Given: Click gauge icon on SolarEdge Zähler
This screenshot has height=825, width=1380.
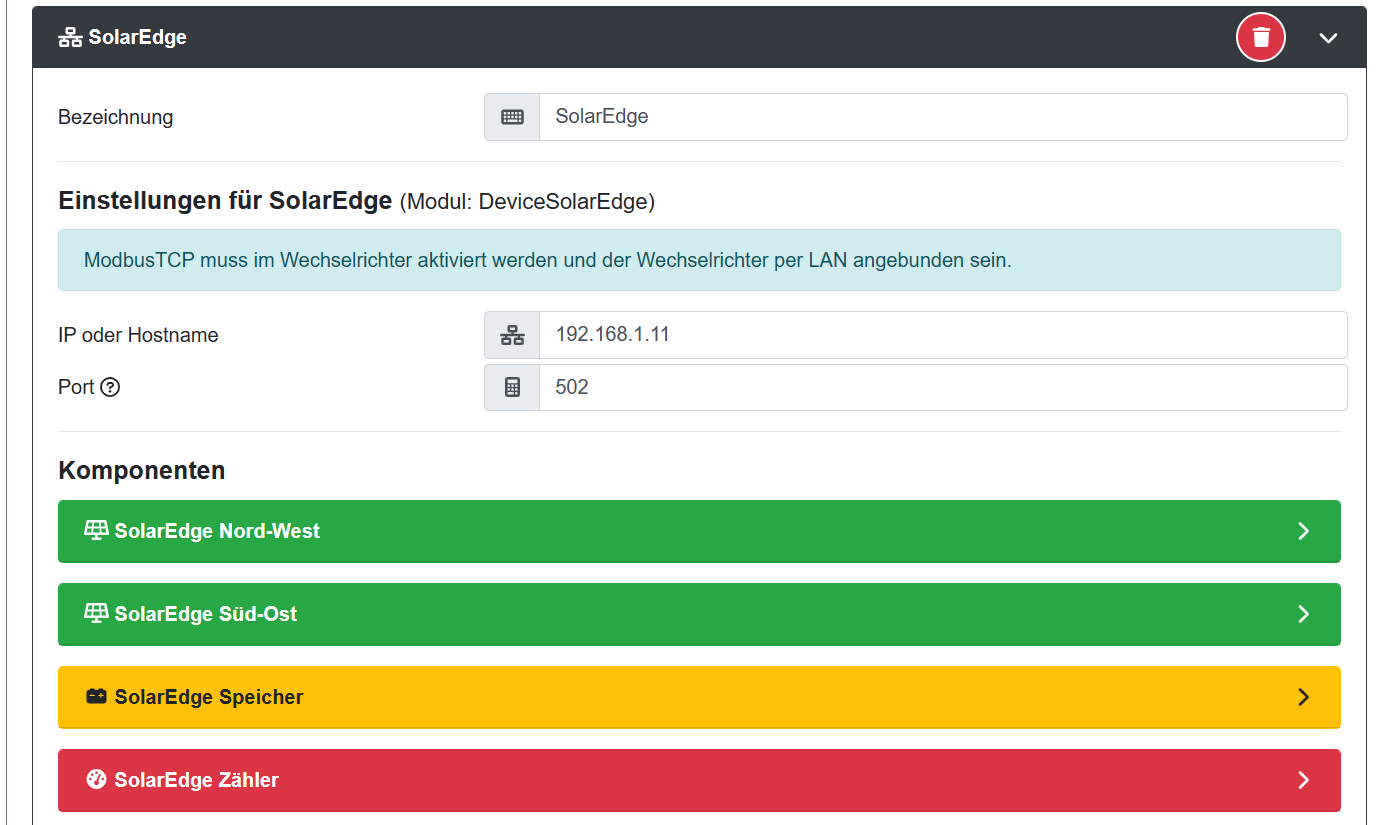Looking at the screenshot, I should click(96, 780).
